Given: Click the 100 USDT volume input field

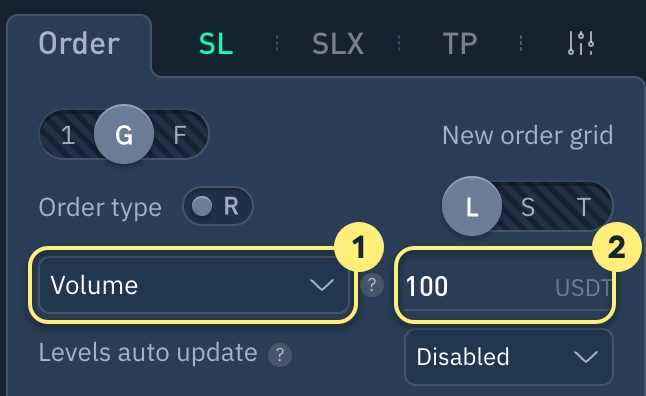Looking at the screenshot, I should click(x=507, y=286).
